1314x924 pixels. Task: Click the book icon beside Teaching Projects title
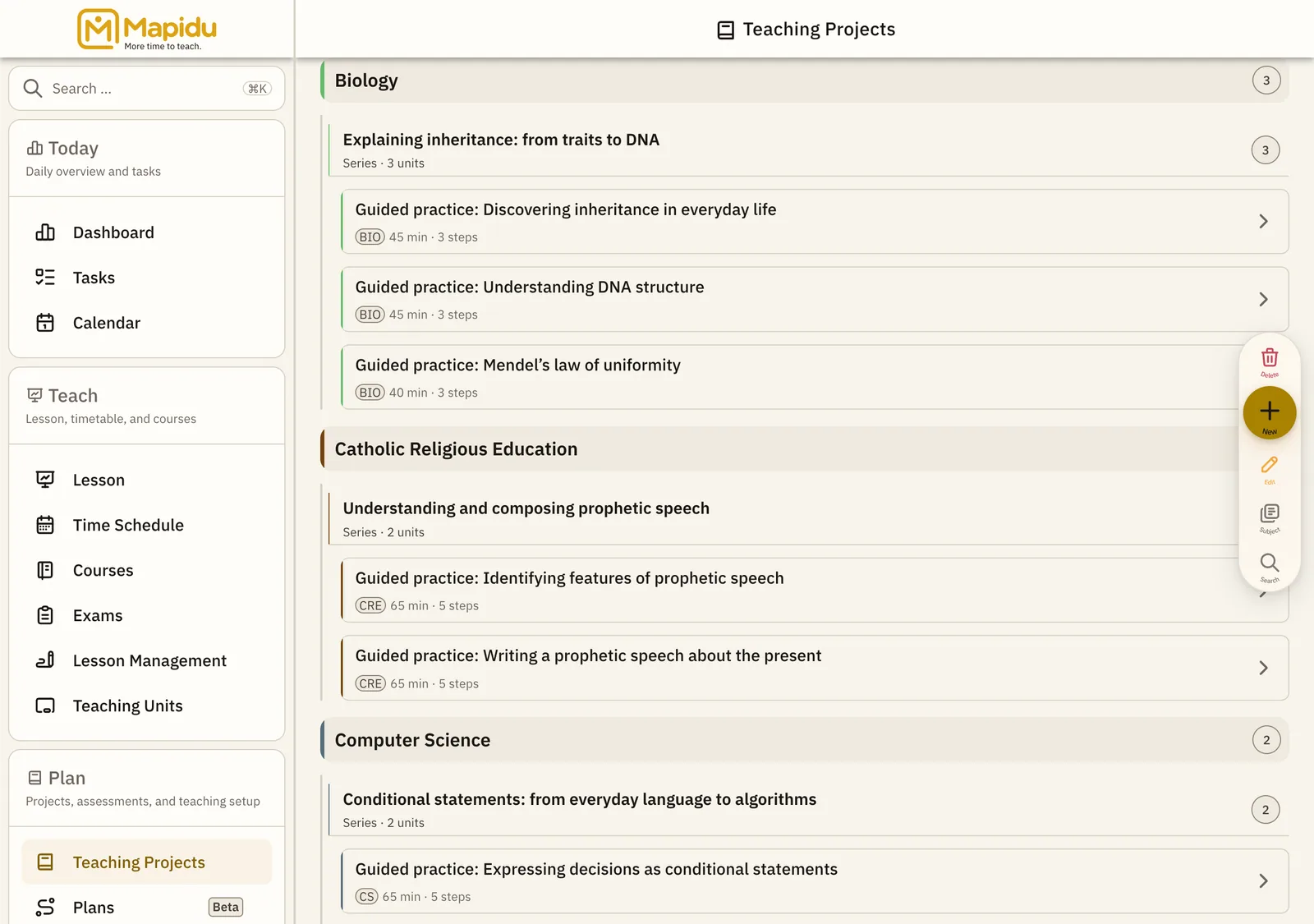pos(726,30)
